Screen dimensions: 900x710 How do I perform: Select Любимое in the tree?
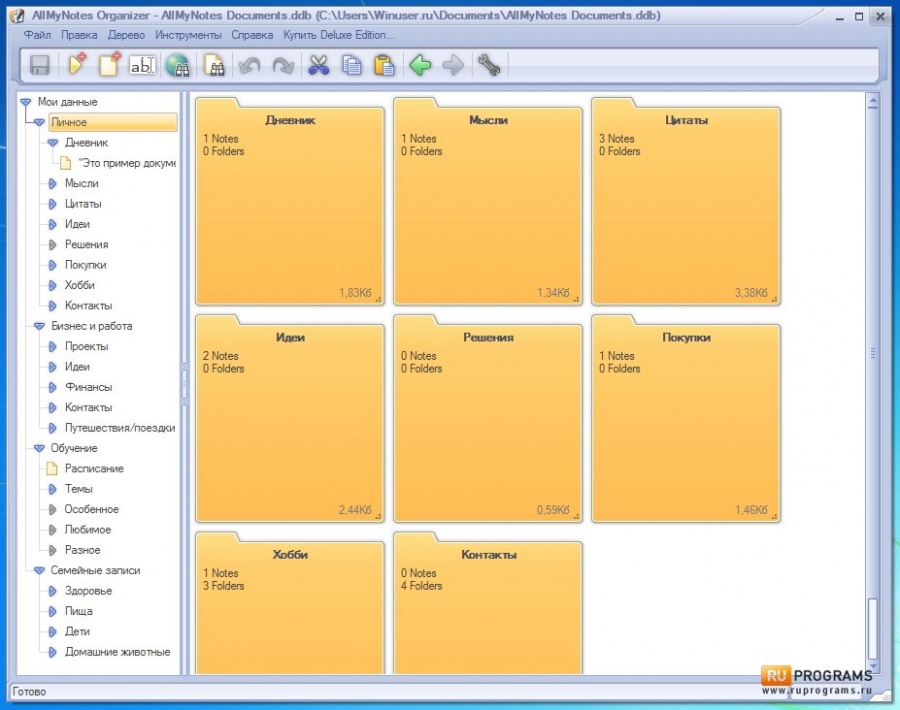coord(88,530)
